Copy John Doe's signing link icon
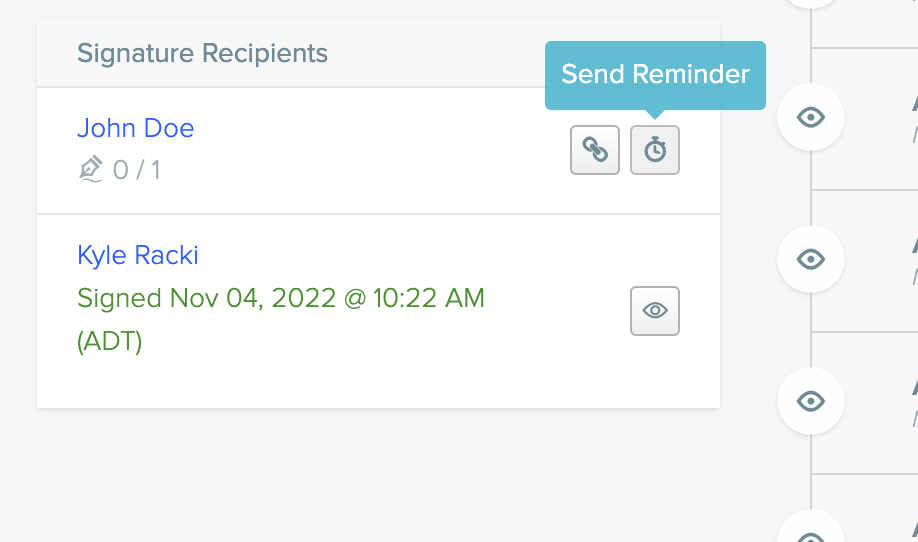The image size is (918, 542). [595, 150]
